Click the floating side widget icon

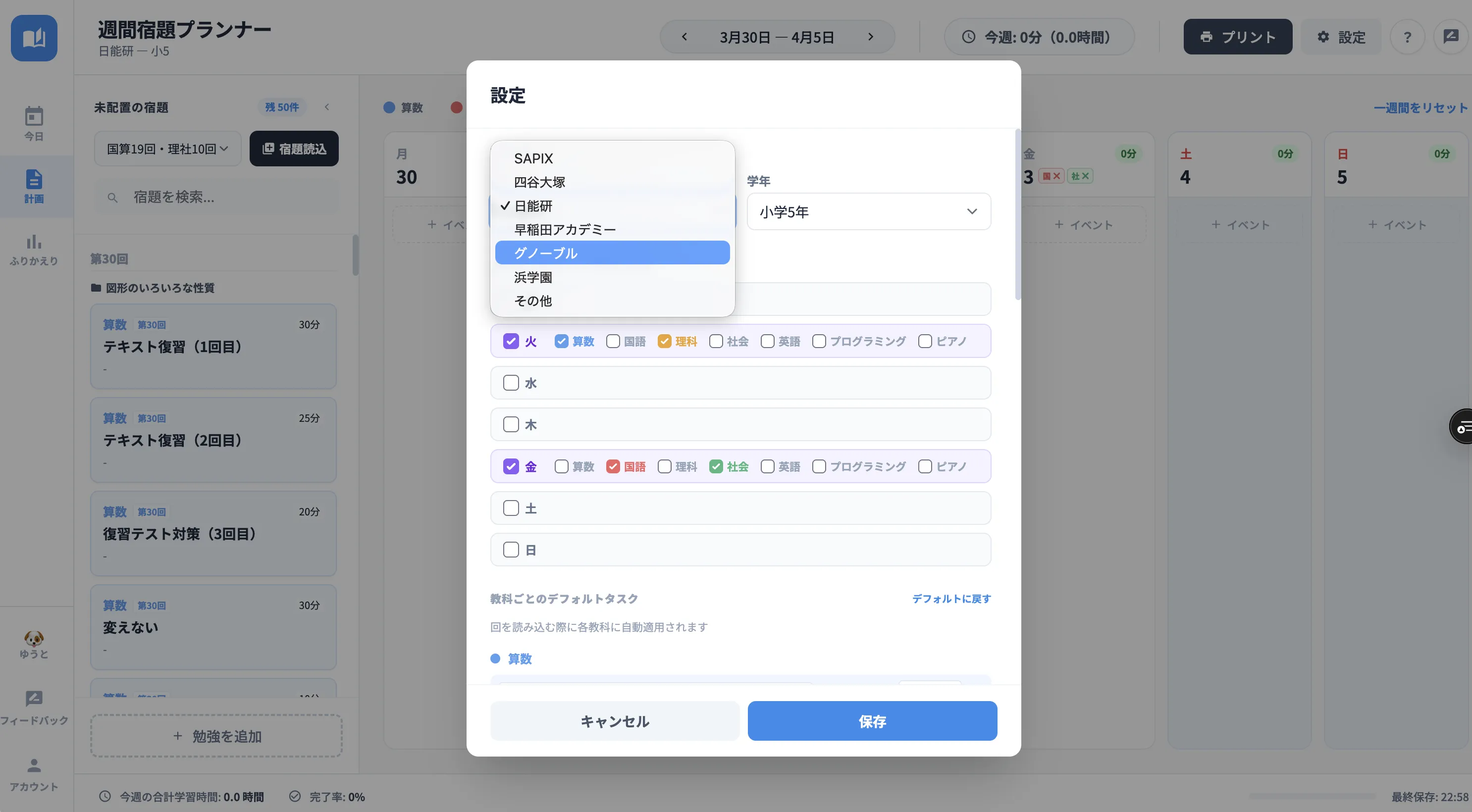click(1462, 426)
